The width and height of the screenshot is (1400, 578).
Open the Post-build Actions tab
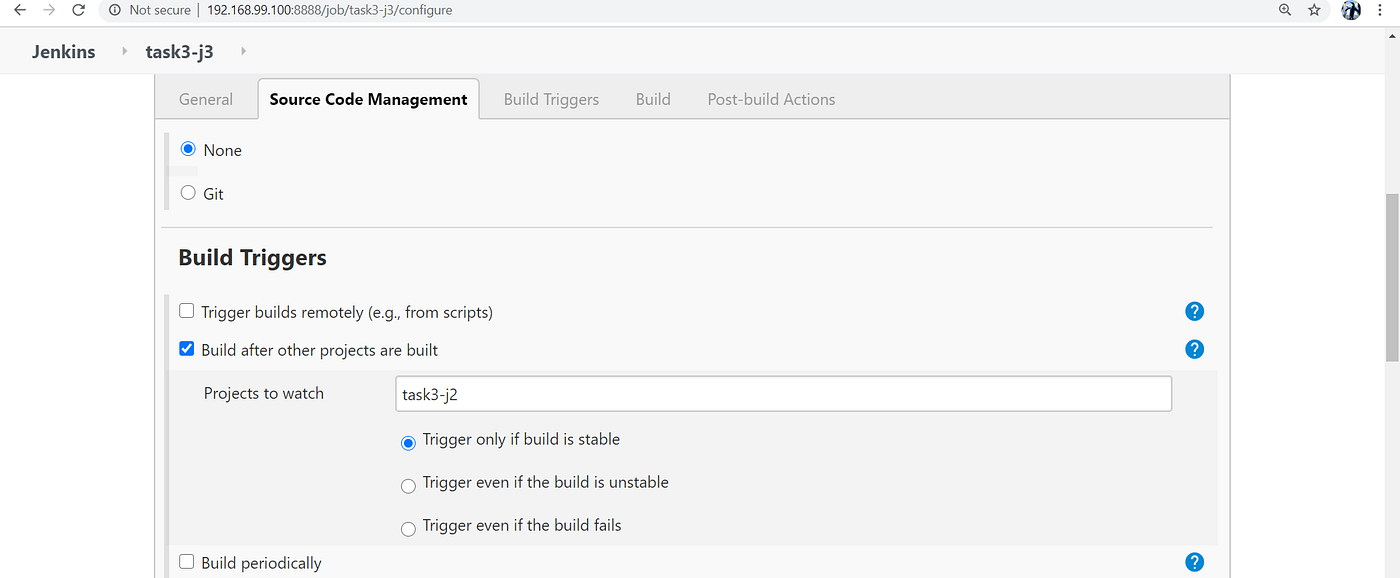(771, 98)
